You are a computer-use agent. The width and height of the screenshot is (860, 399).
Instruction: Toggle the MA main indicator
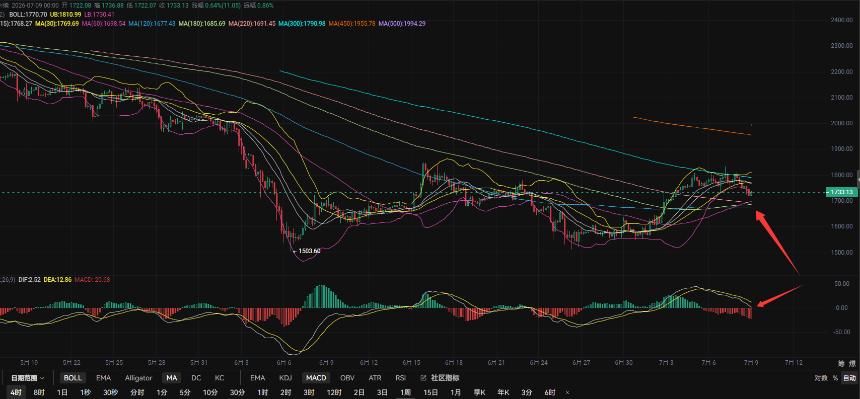pyautogui.click(x=172, y=378)
